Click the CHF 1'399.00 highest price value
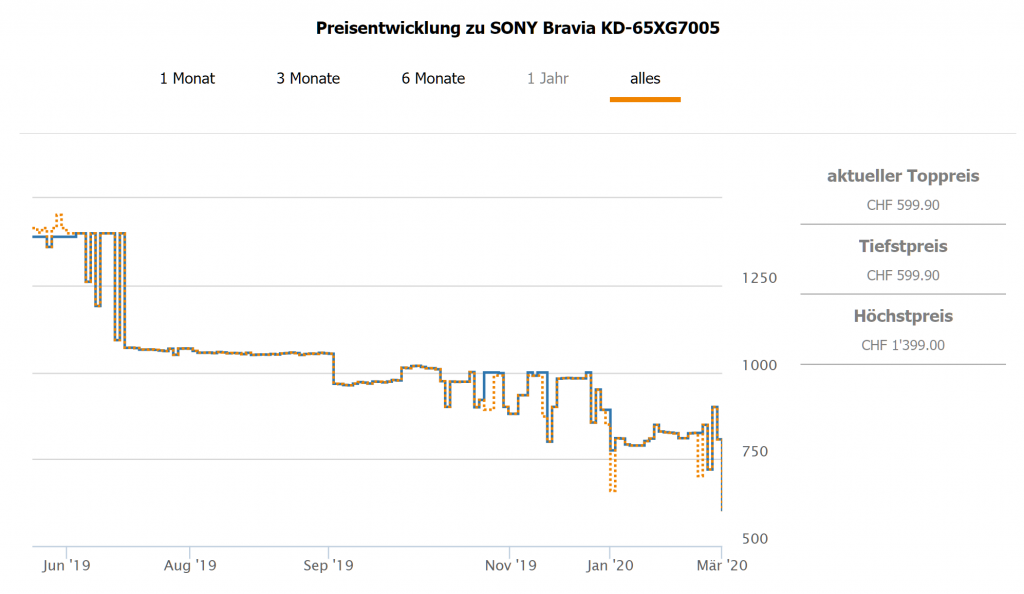1024x594 pixels. click(x=903, y=345)
